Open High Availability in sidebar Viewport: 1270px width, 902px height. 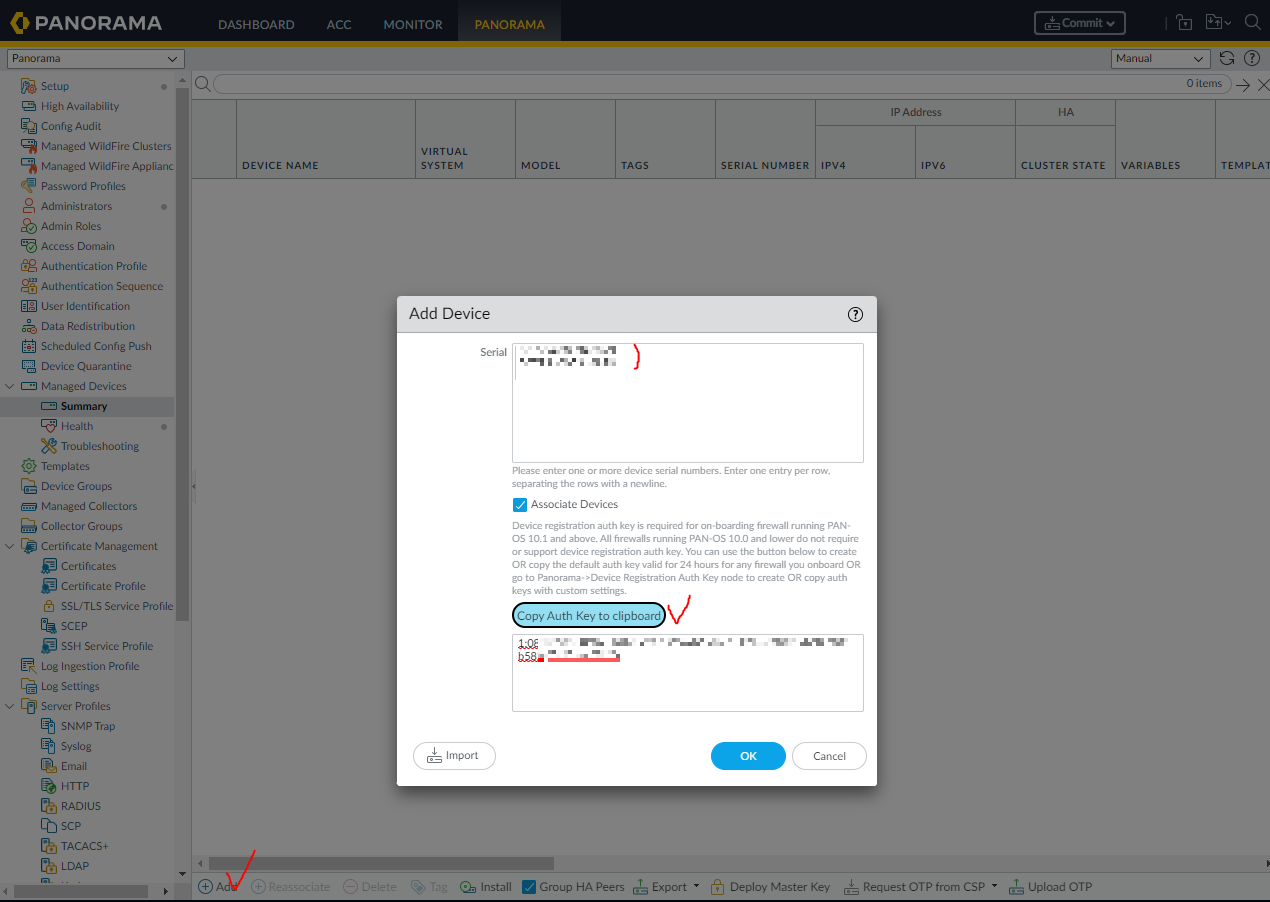(79, 106)
